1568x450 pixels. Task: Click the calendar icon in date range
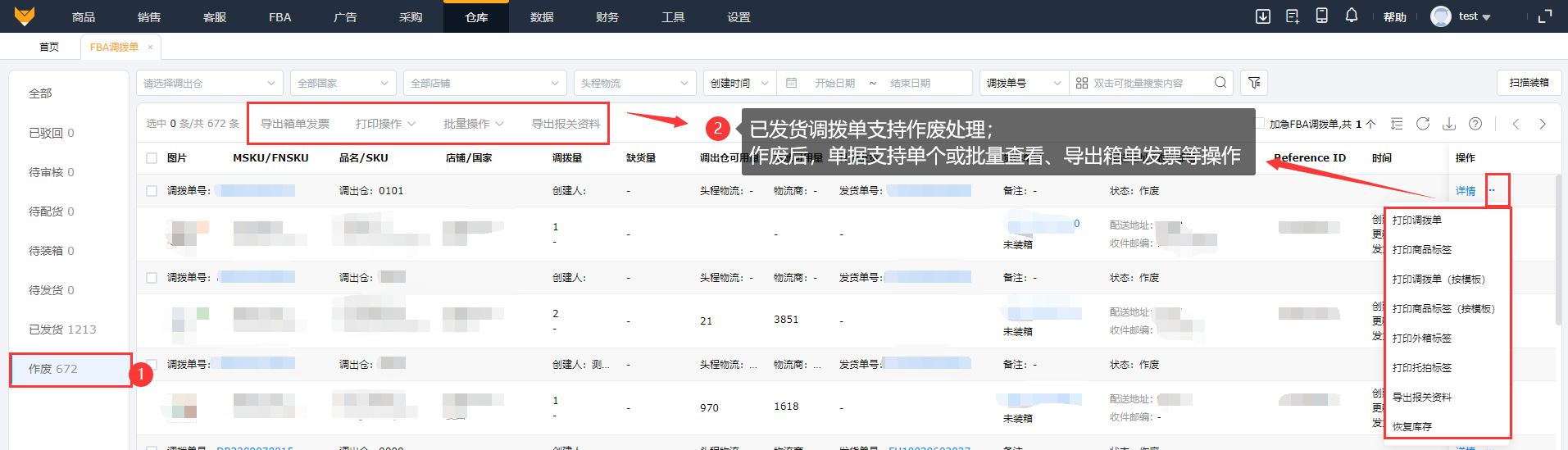tap(791, 83)
